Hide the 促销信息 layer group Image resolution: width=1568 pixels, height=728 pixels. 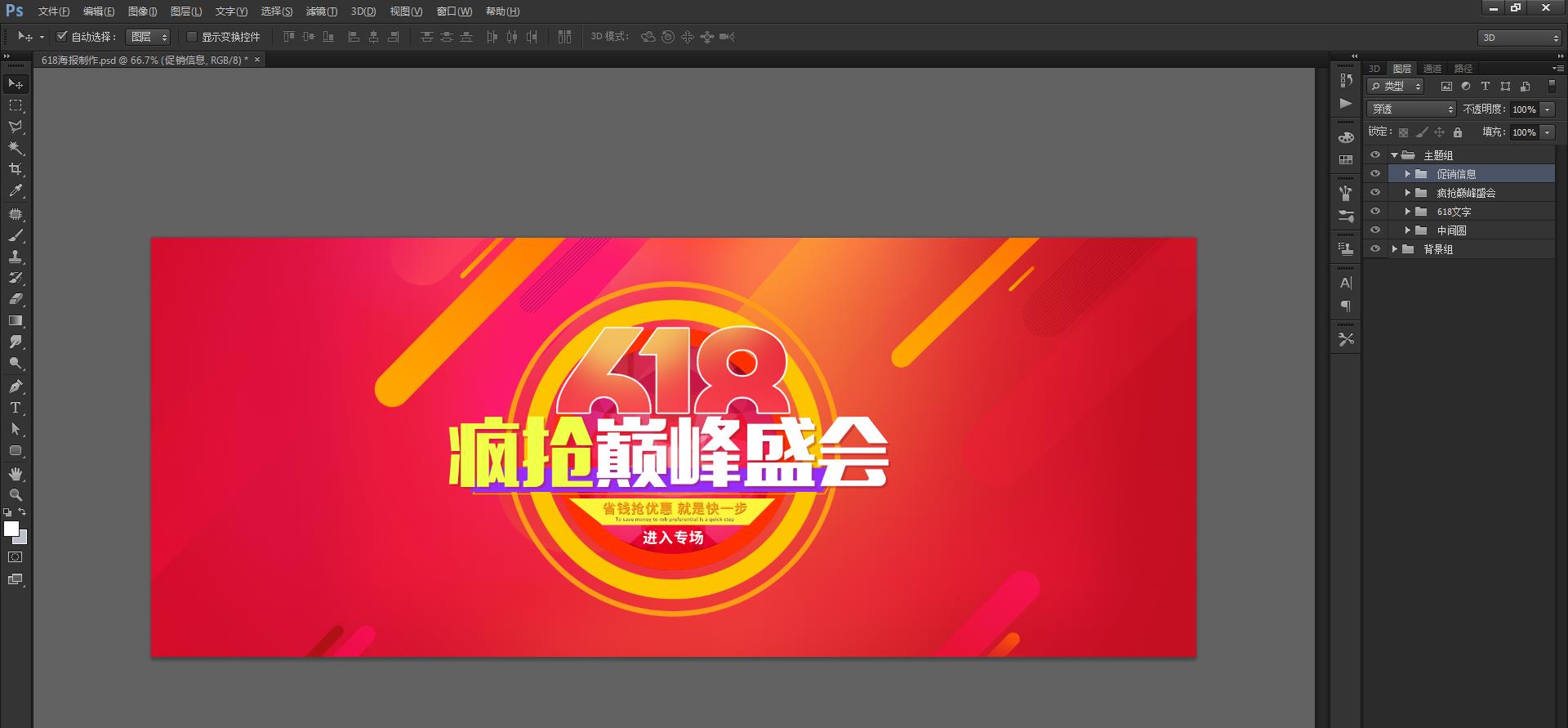(1375, 174)
